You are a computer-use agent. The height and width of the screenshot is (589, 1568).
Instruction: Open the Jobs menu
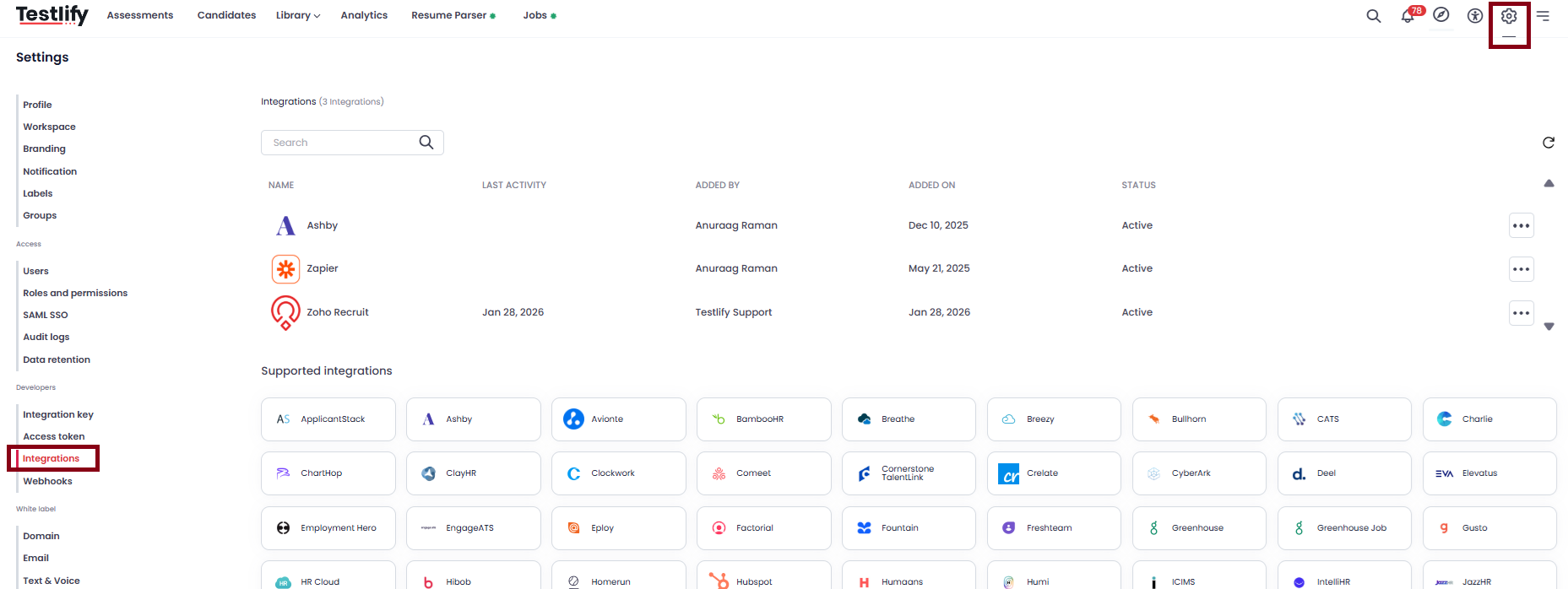(x=540, y=15)
